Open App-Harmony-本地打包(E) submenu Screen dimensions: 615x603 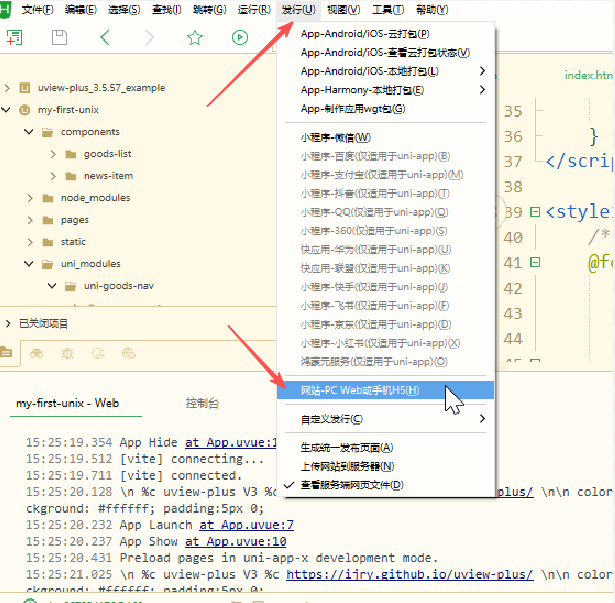385,90
